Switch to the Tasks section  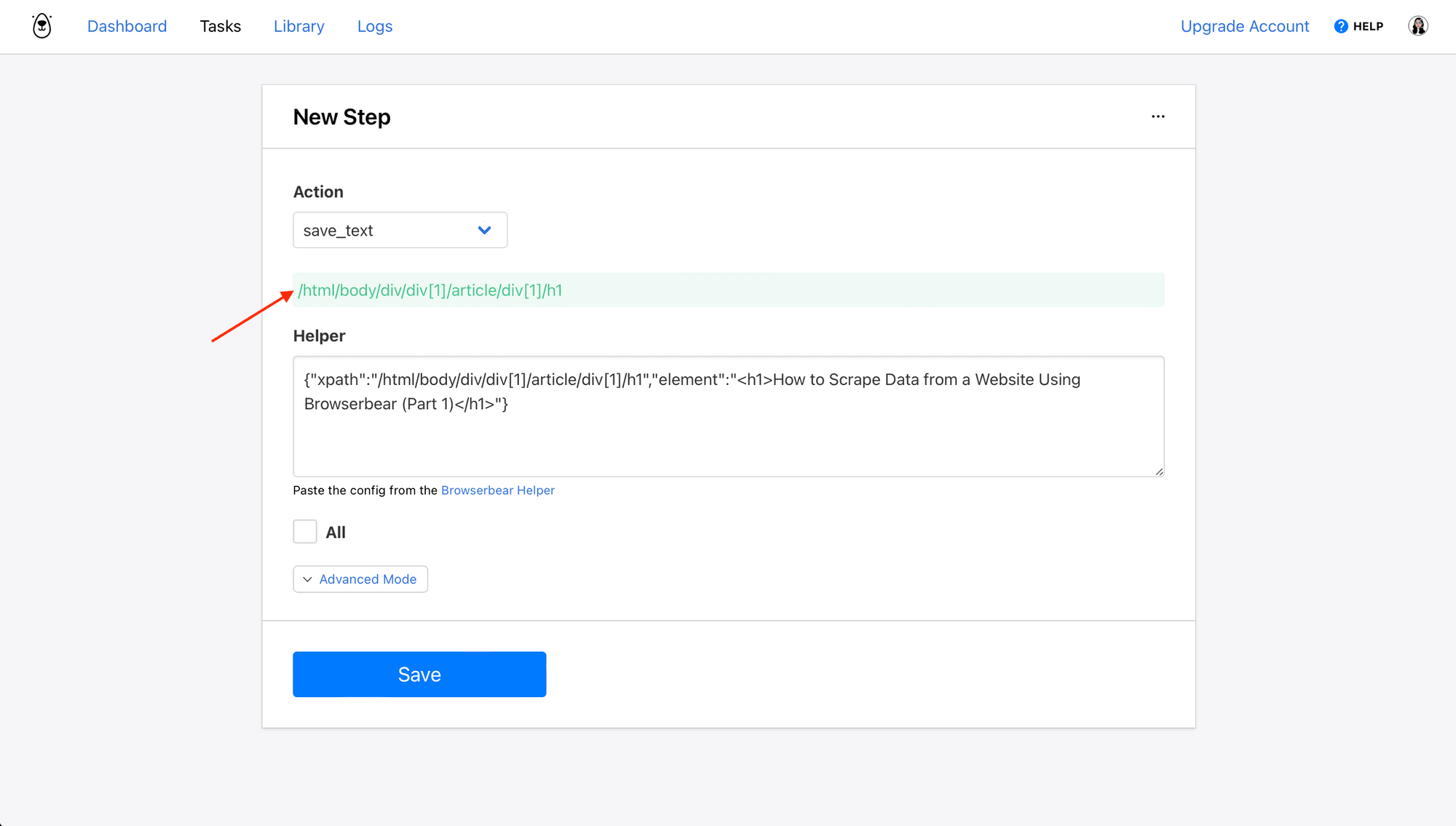tap(220, 25)
